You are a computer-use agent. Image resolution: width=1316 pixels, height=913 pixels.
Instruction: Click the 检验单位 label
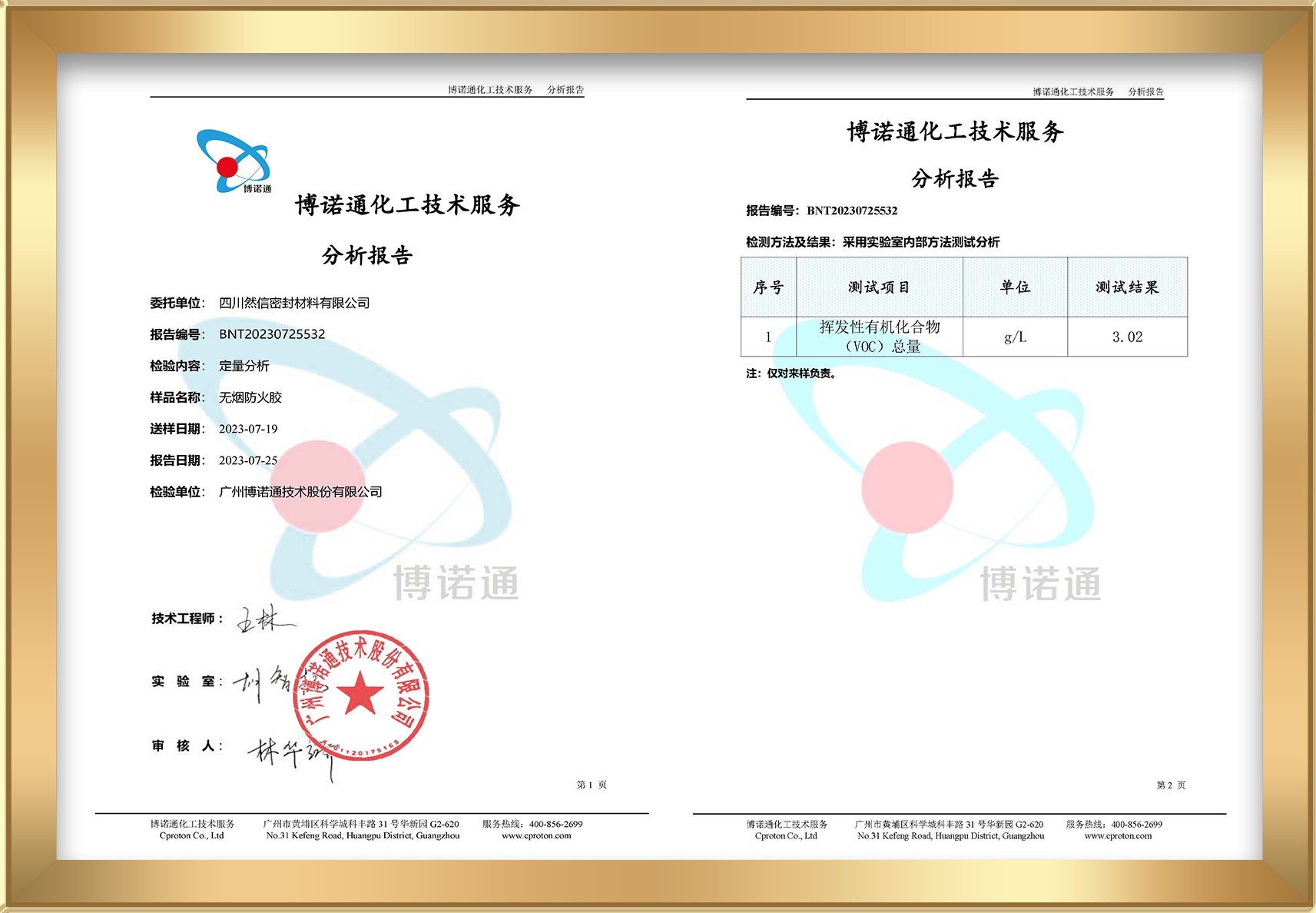click(176, 492)
